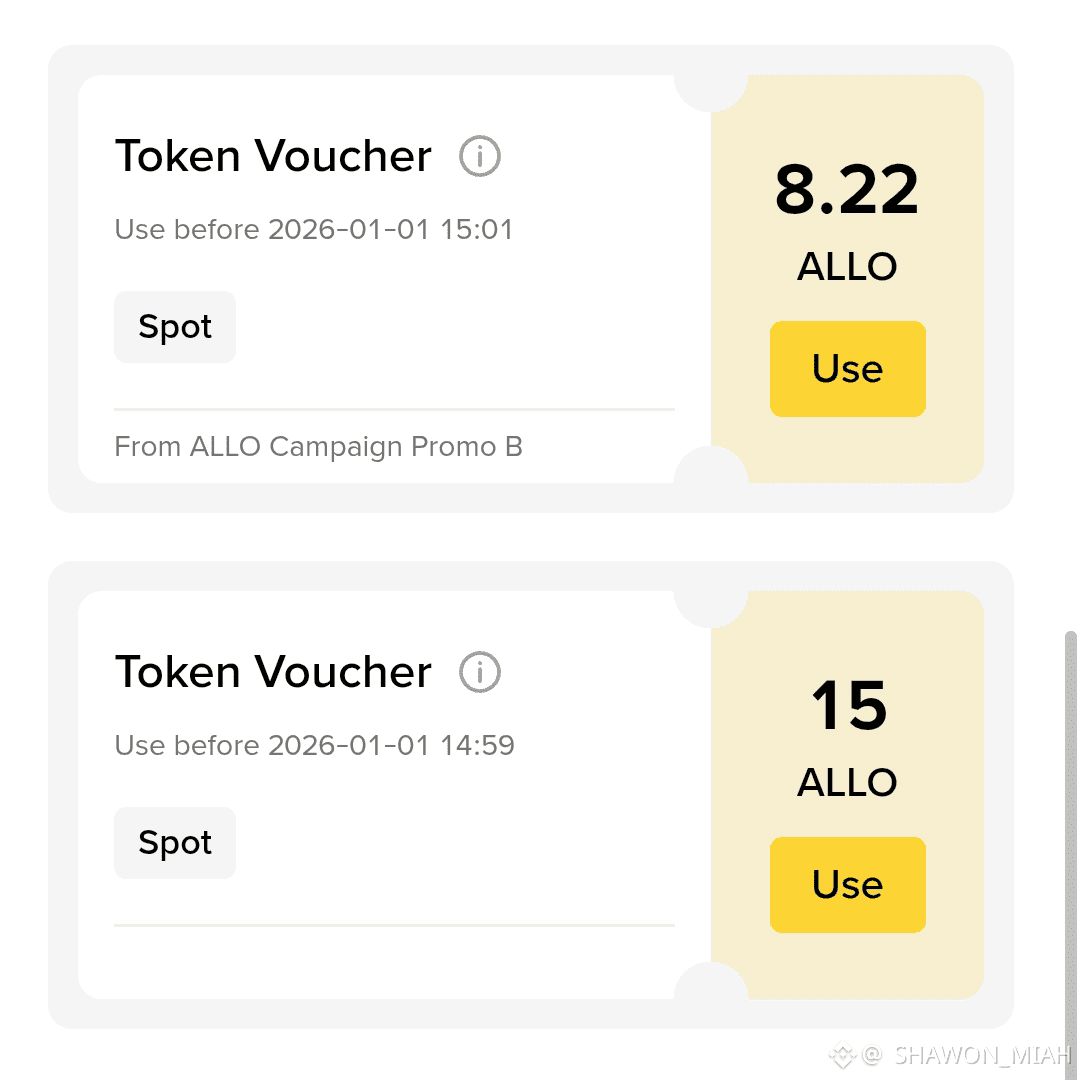
Task: Open info icon on 15 ALLO voucher
Action: point(479,672)
